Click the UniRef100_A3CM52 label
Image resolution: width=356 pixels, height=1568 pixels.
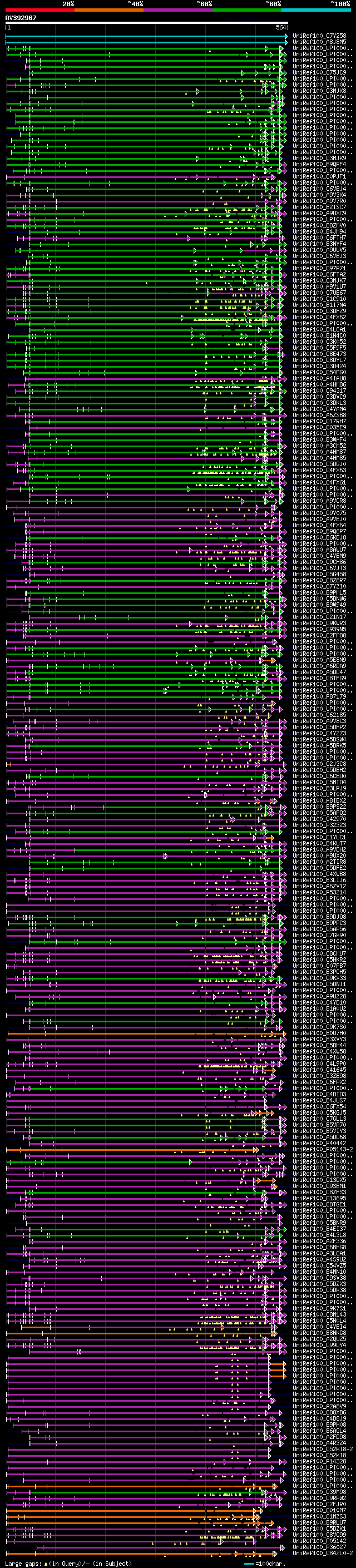click(x=319, y=446)
